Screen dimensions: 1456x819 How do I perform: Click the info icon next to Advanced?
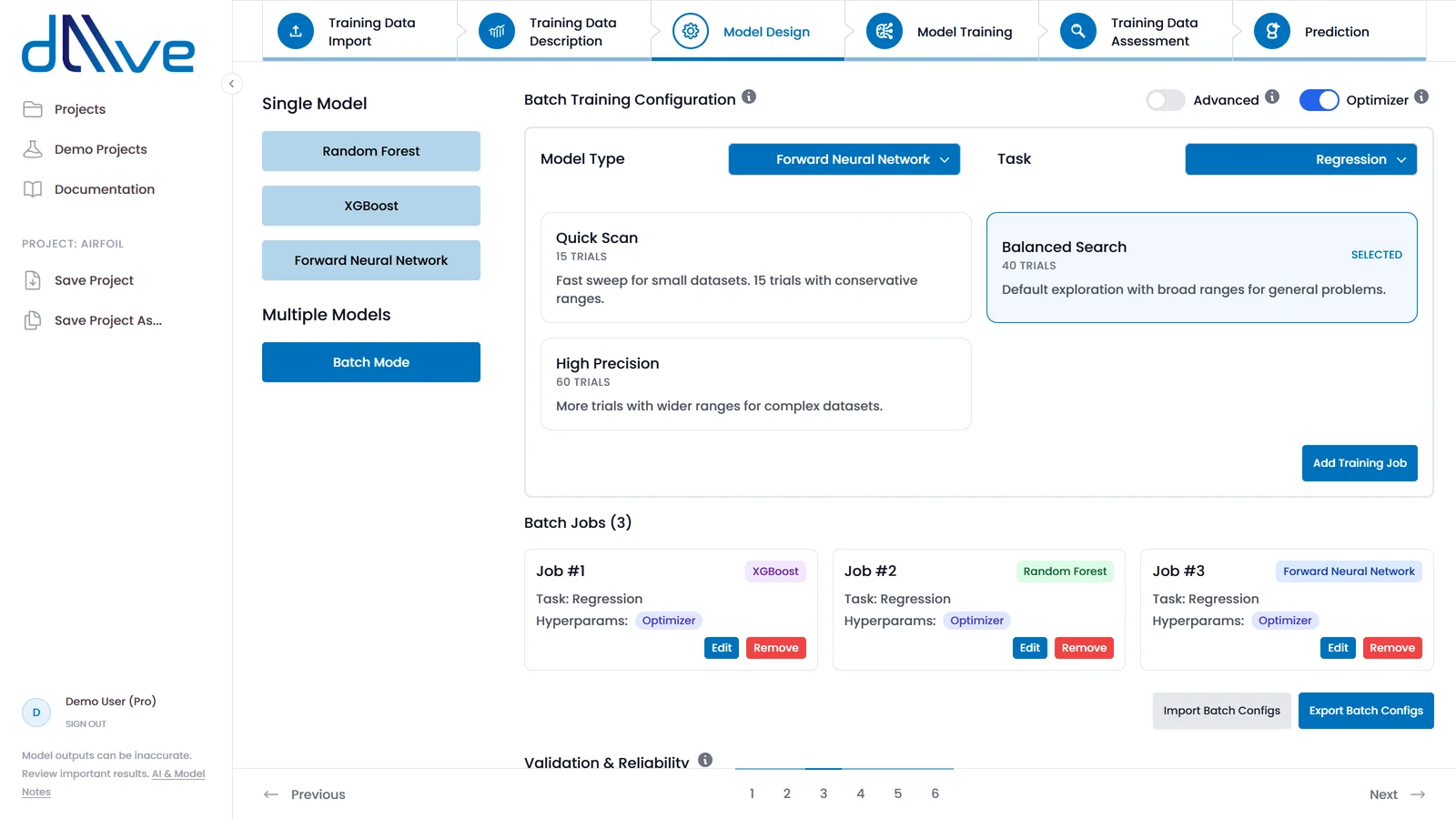(1272, 96)
